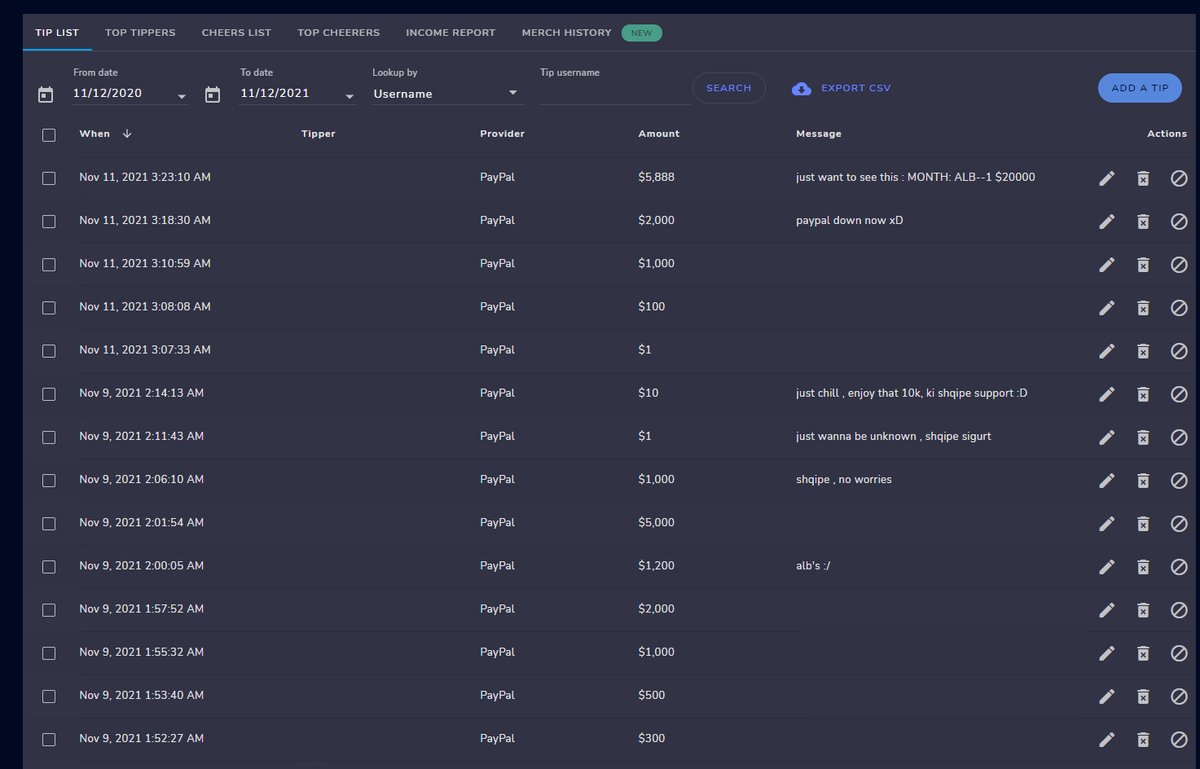The height and width of the screenshot is (769, 1200).
Task: Open the Lookup by Username dropdown
Action: click(x=447, y=93)
